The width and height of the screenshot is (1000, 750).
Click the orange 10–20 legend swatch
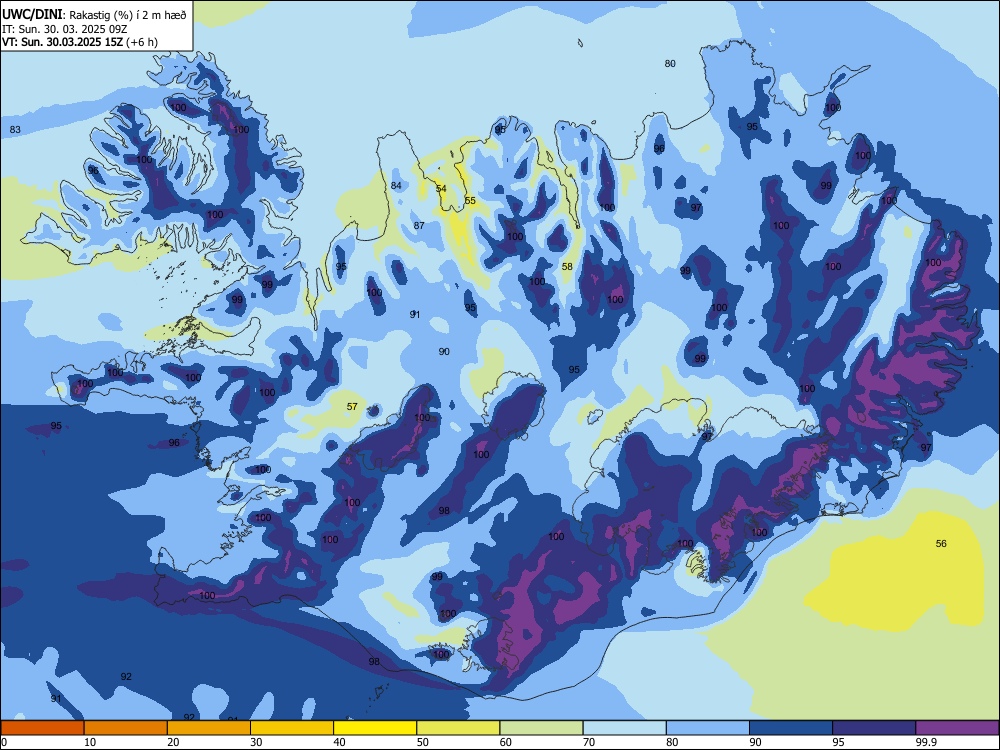click(x=126, y=728)
